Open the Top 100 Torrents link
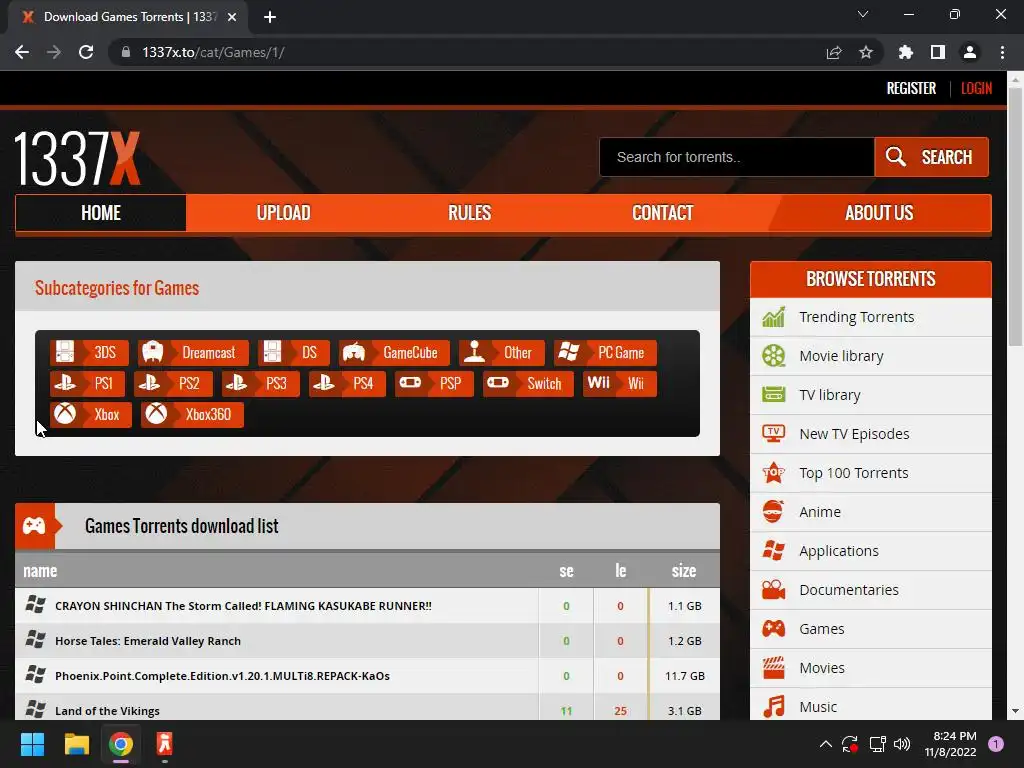This screenshot has width=1024, height=768. point(854,473)
